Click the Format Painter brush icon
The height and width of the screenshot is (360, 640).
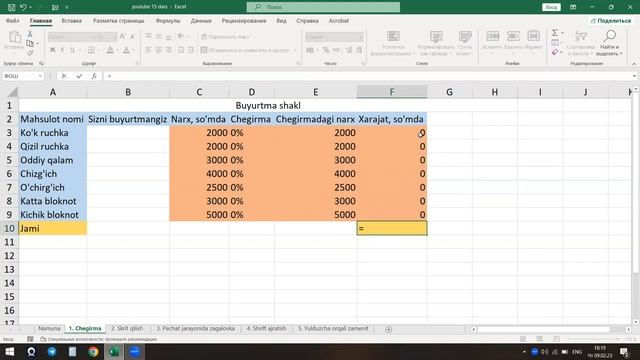30,53
